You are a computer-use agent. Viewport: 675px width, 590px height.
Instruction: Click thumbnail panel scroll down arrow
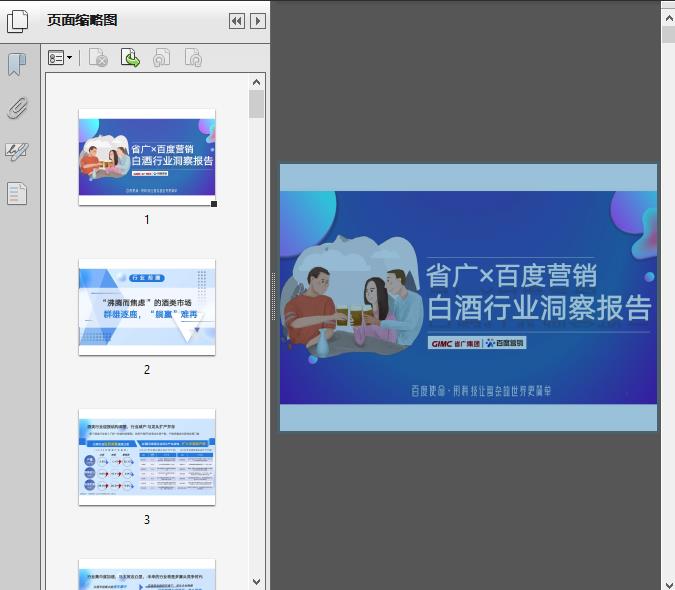(257, 582)
